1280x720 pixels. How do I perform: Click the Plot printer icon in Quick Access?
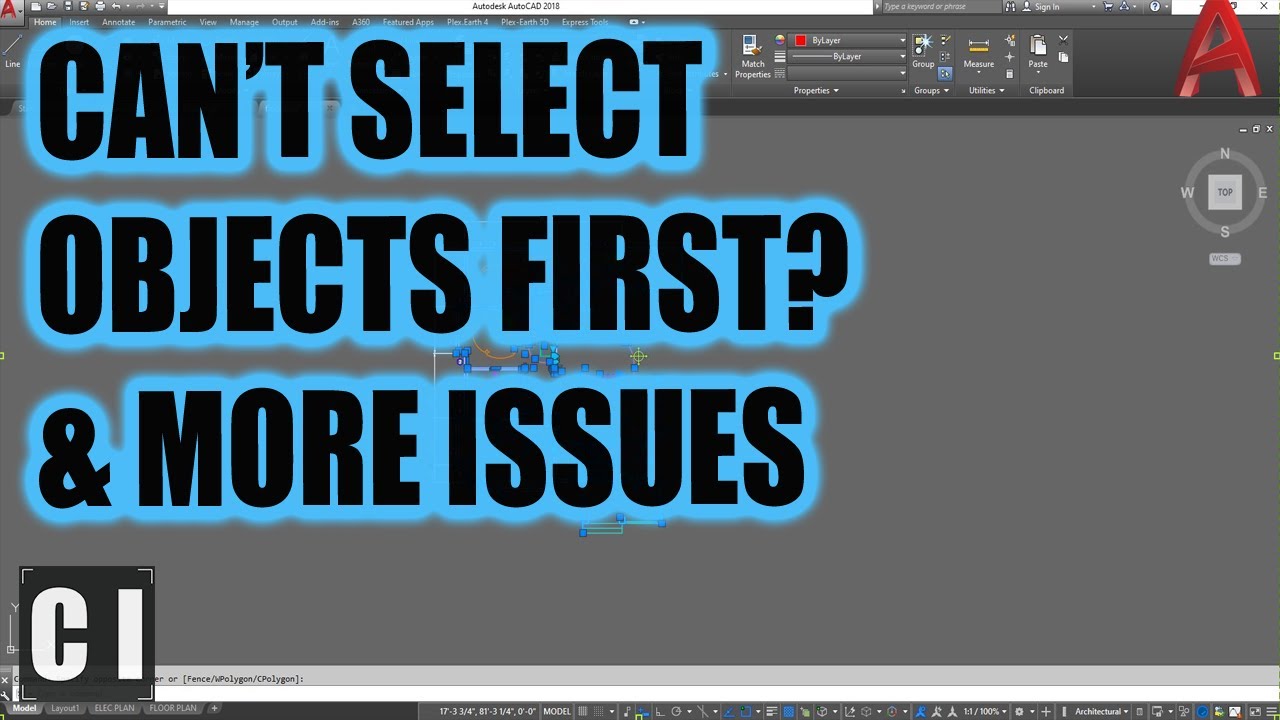click(100, 6)
